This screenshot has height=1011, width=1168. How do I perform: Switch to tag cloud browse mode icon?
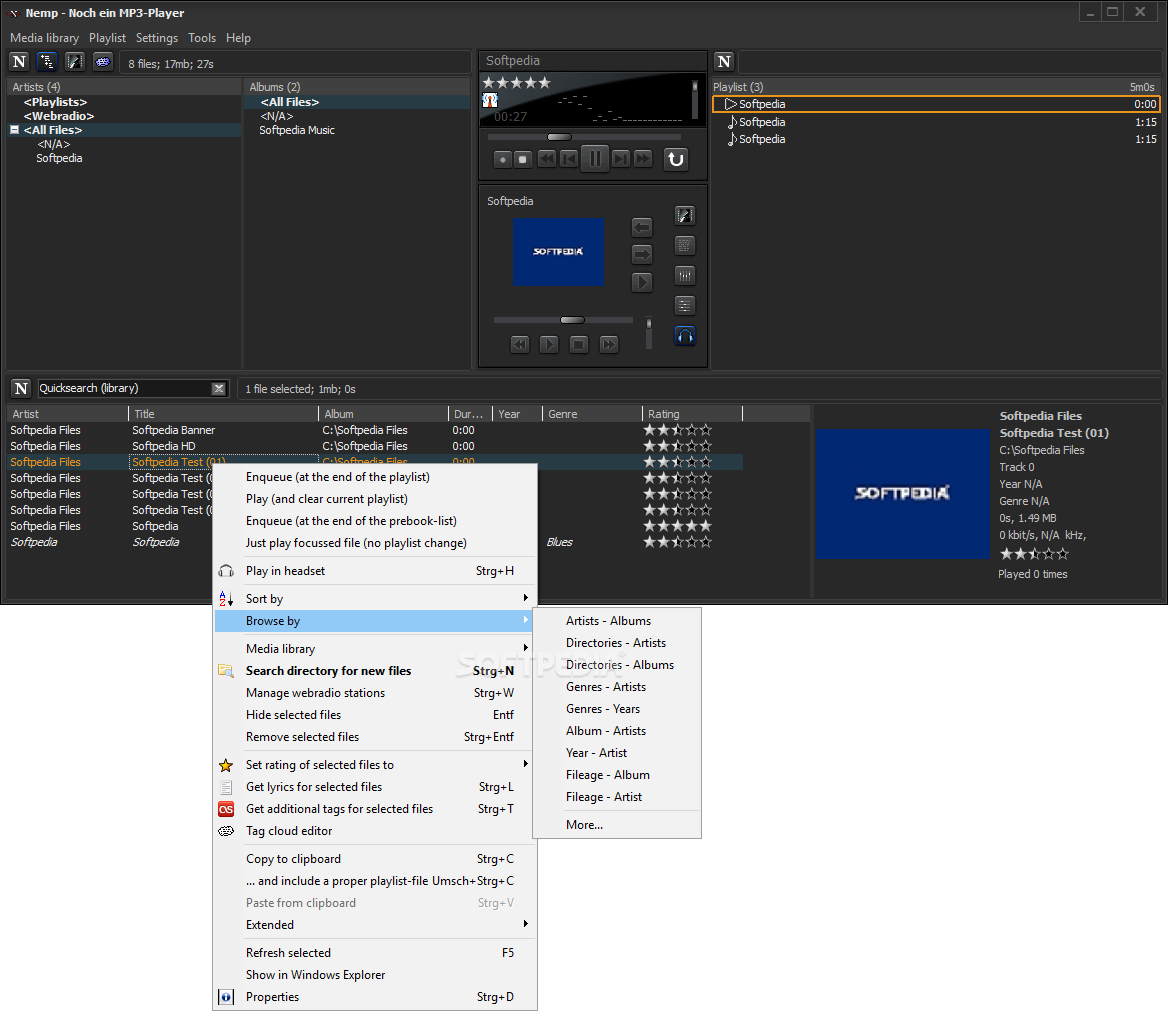coord(103,62)
